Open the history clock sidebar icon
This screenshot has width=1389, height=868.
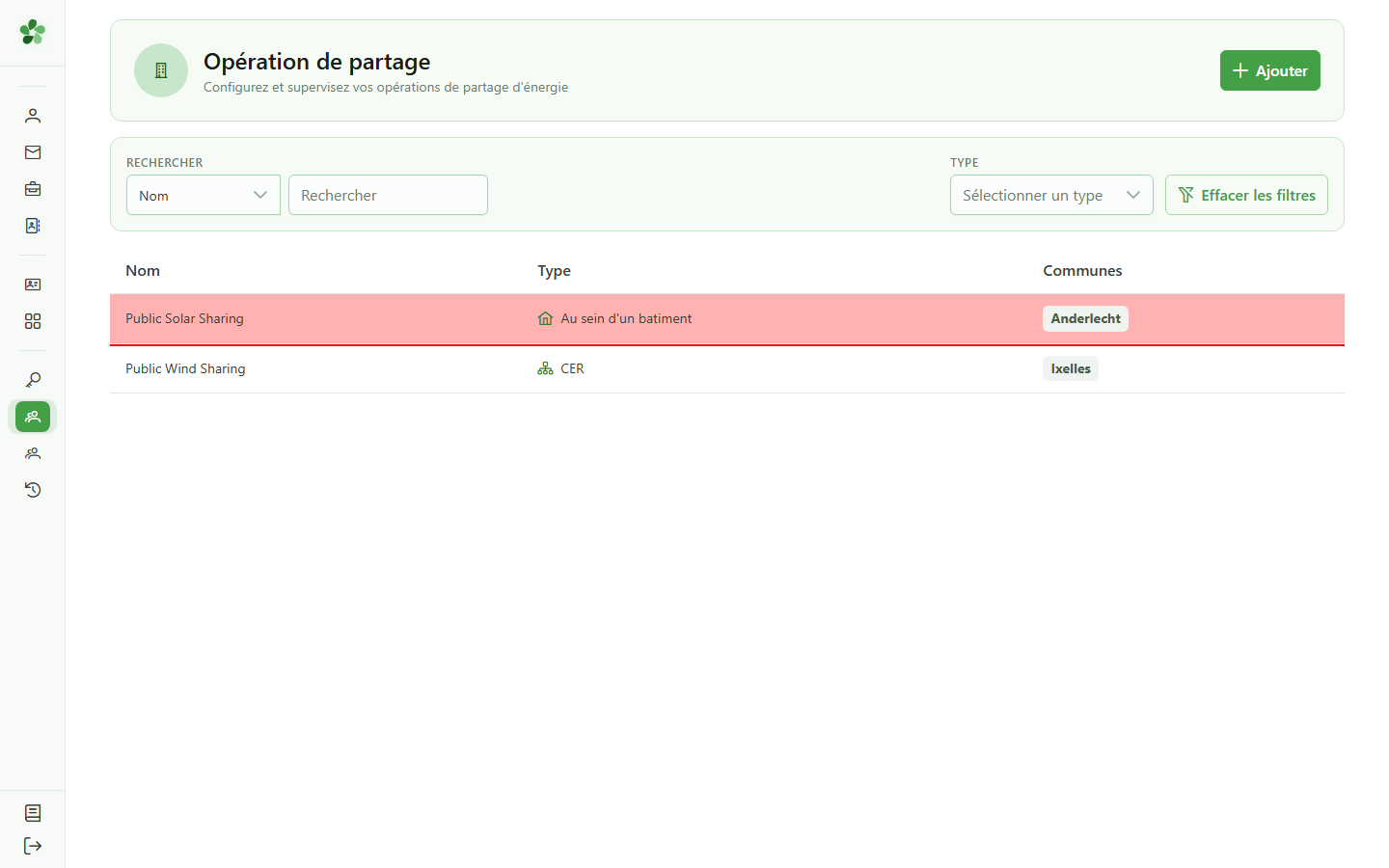(x=33, y=490)
